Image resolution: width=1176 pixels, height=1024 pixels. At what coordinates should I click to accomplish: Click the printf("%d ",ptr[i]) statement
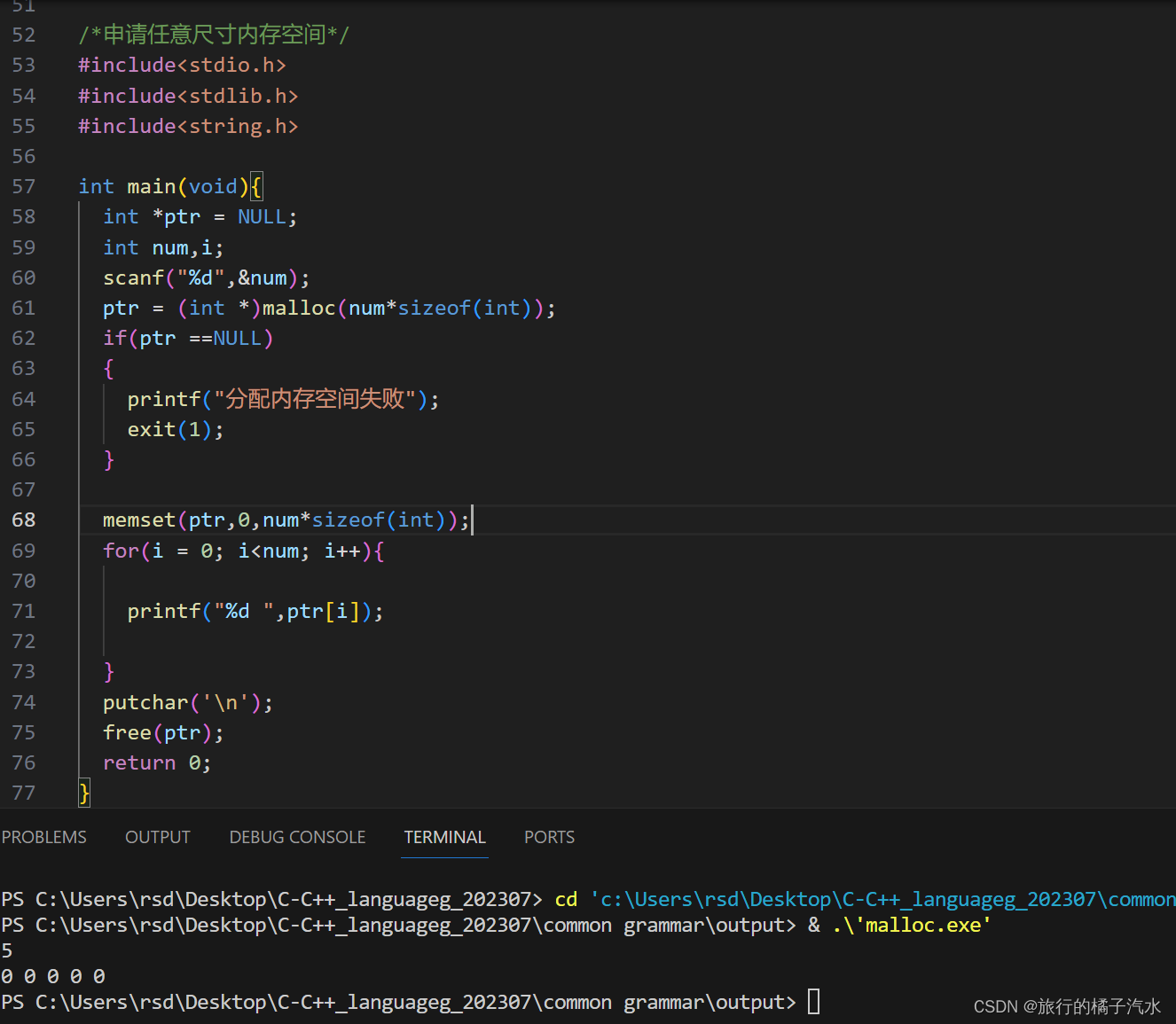pyautogui.click(x=255, y=611)
